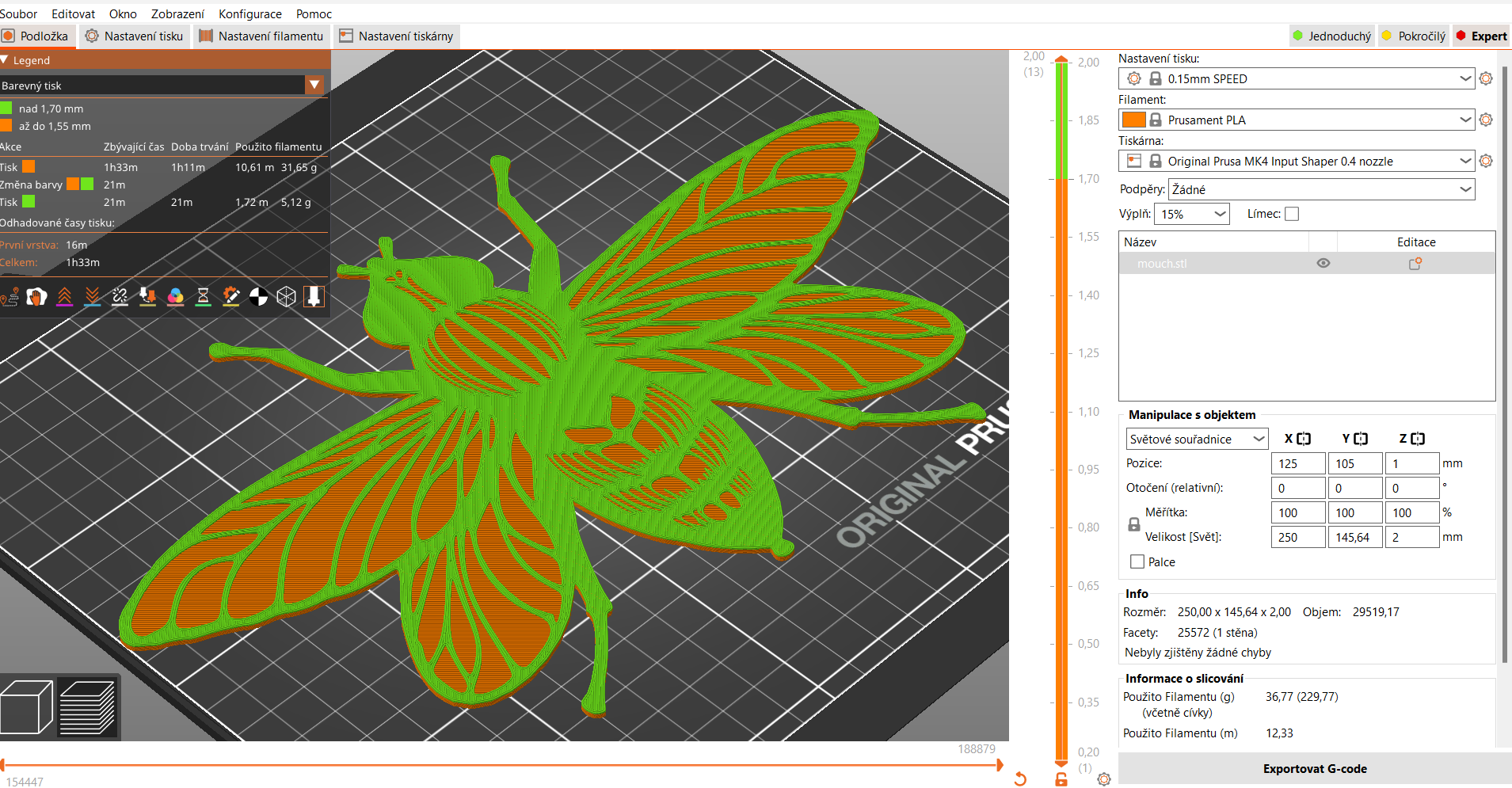
Task: Toggle the deretractions display icon
Action: pyautogui.click(x=93, y=297)
